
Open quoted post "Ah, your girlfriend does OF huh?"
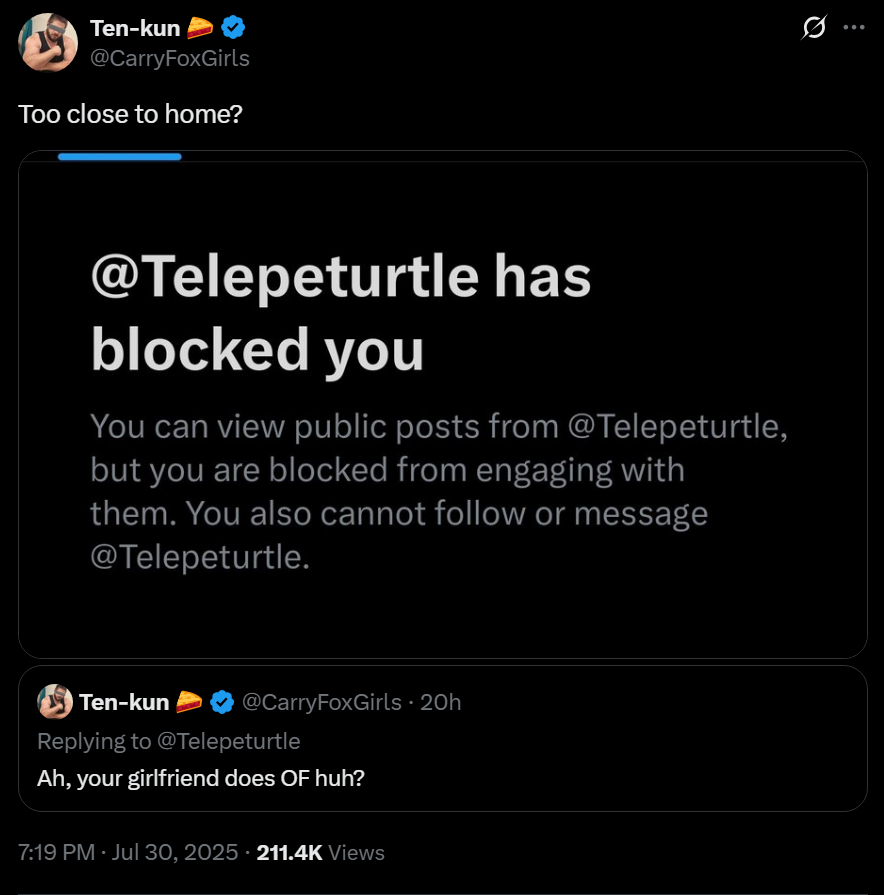(201, 777)
